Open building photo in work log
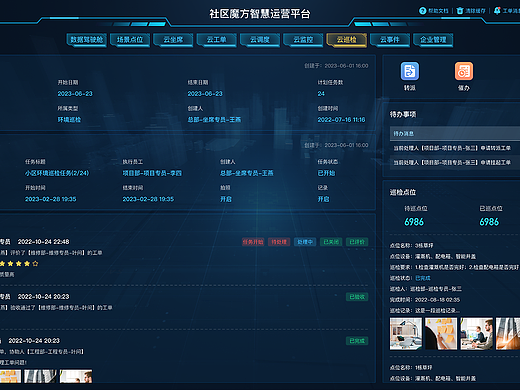The width and height of the screenshot is (520, 390). click(x=40, y=376)
